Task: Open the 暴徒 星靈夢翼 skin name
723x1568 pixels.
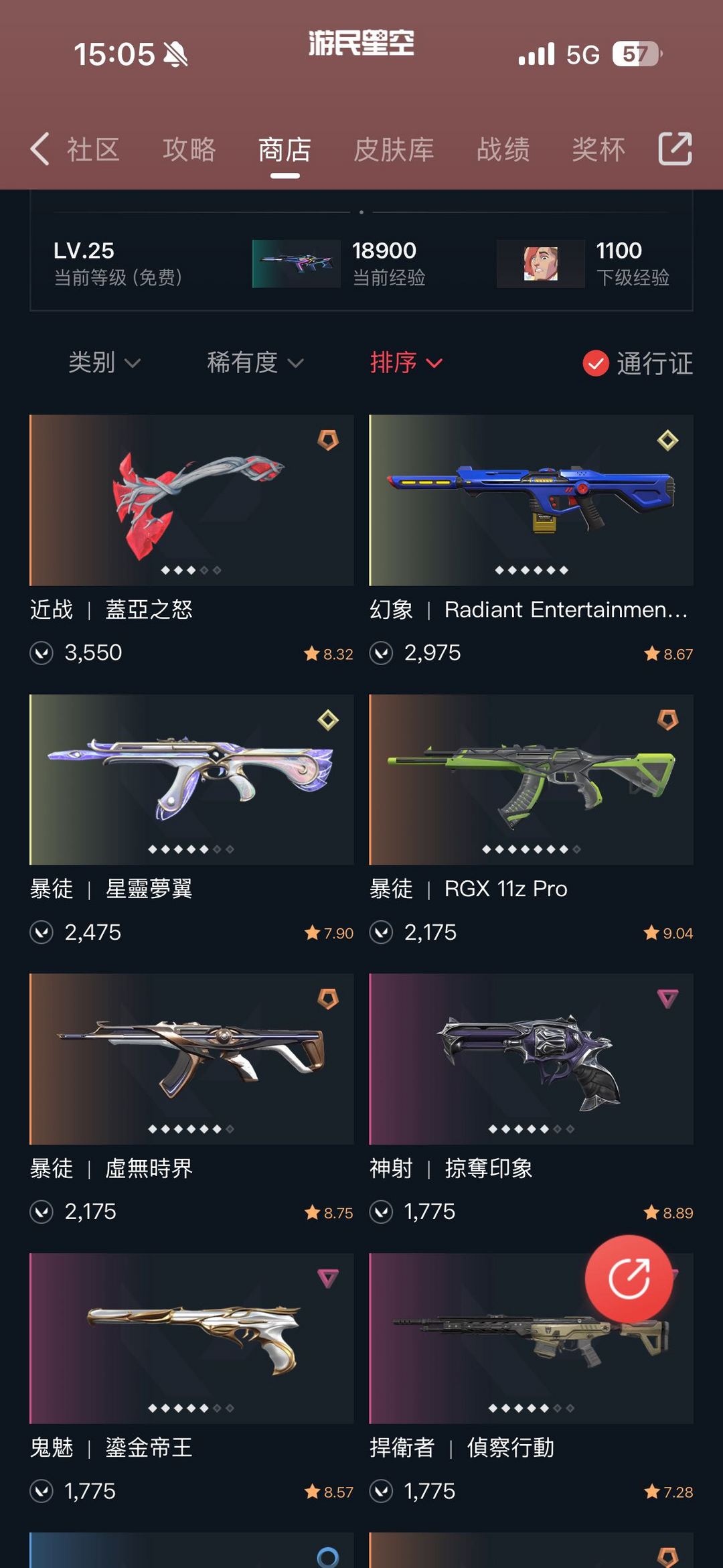Action: (111, 889)
